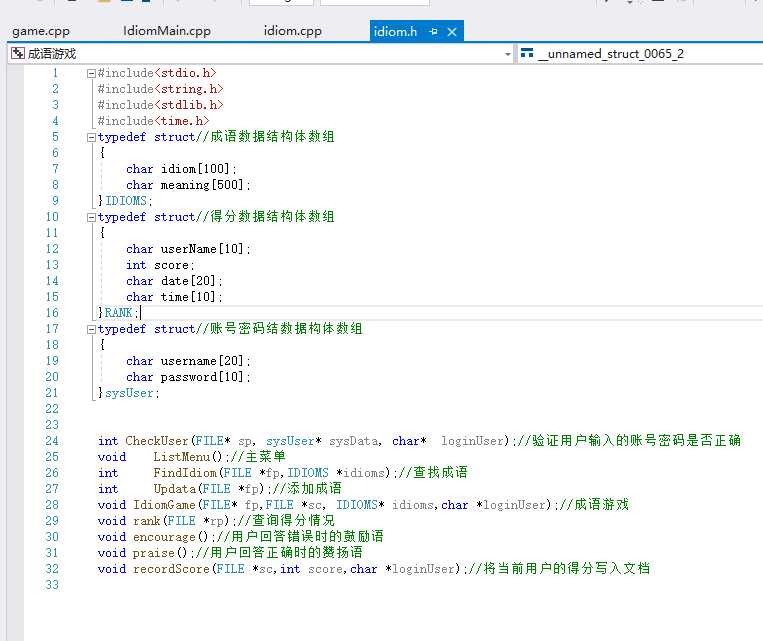This screenshot has height=641, width=763.
Task: Click the #include<stdlib.h> line
Action: [160, 105]
